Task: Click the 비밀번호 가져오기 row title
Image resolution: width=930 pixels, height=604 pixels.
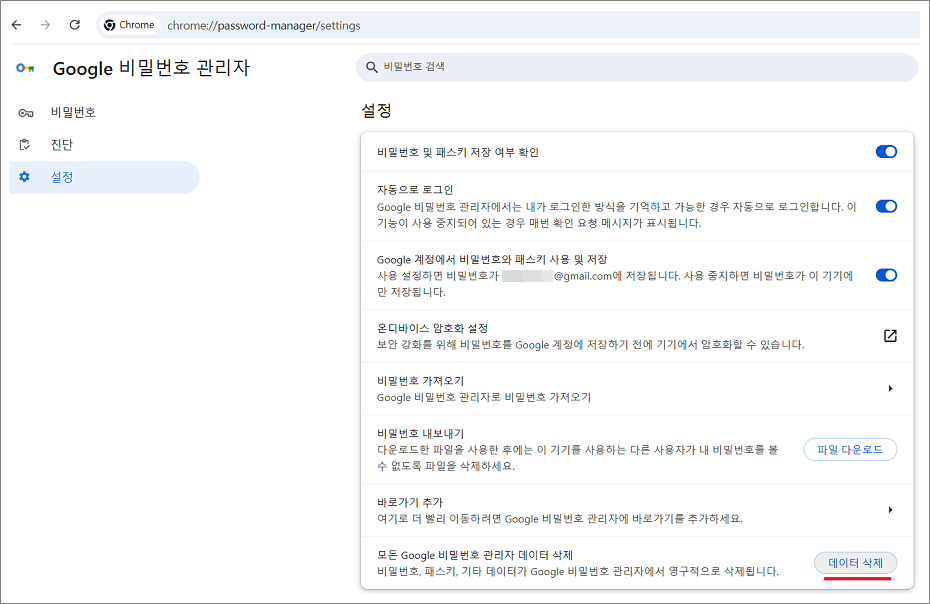Action: 421,381
